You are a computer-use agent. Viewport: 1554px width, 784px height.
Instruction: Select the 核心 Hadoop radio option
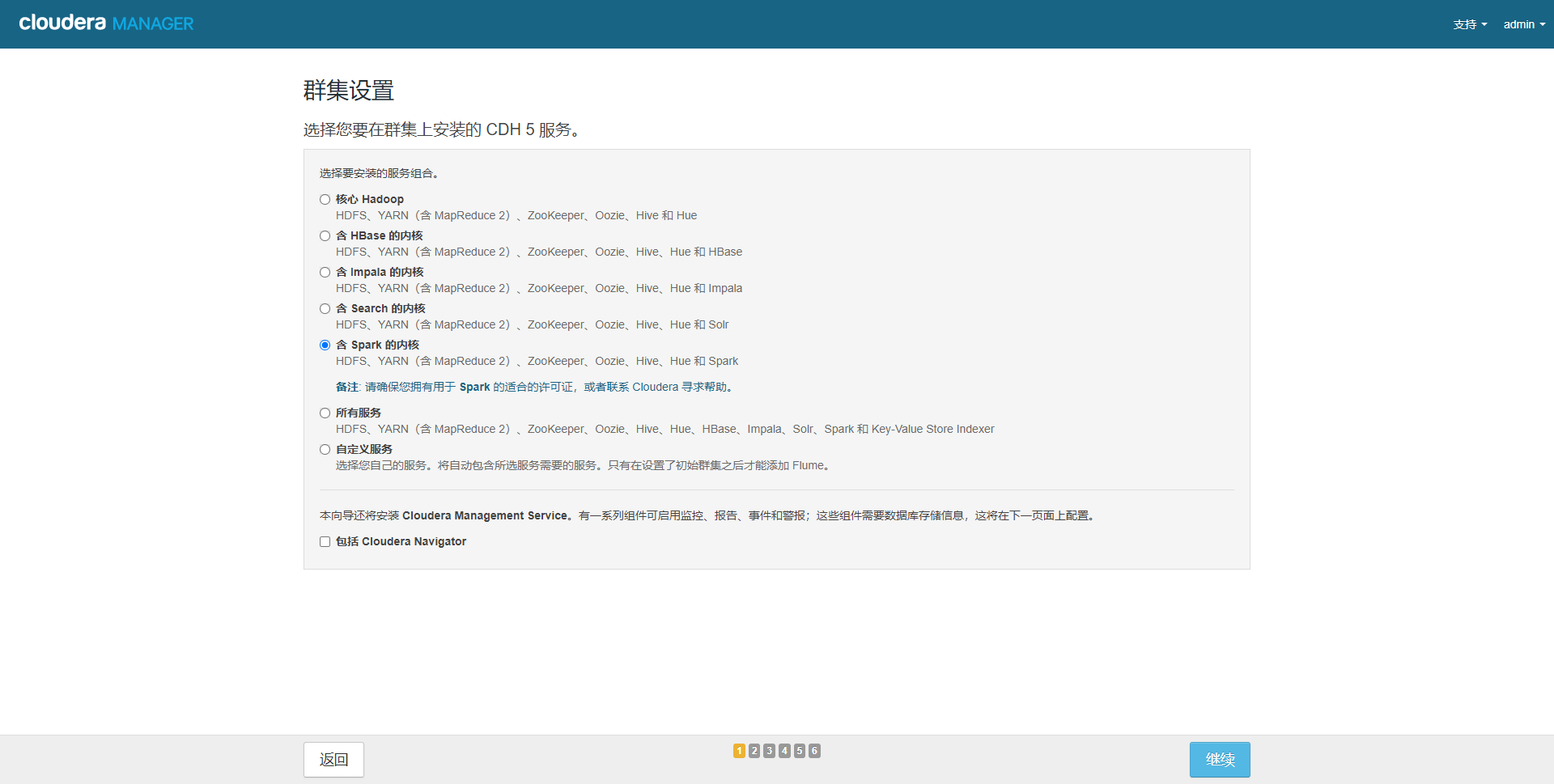pos(325,199)
